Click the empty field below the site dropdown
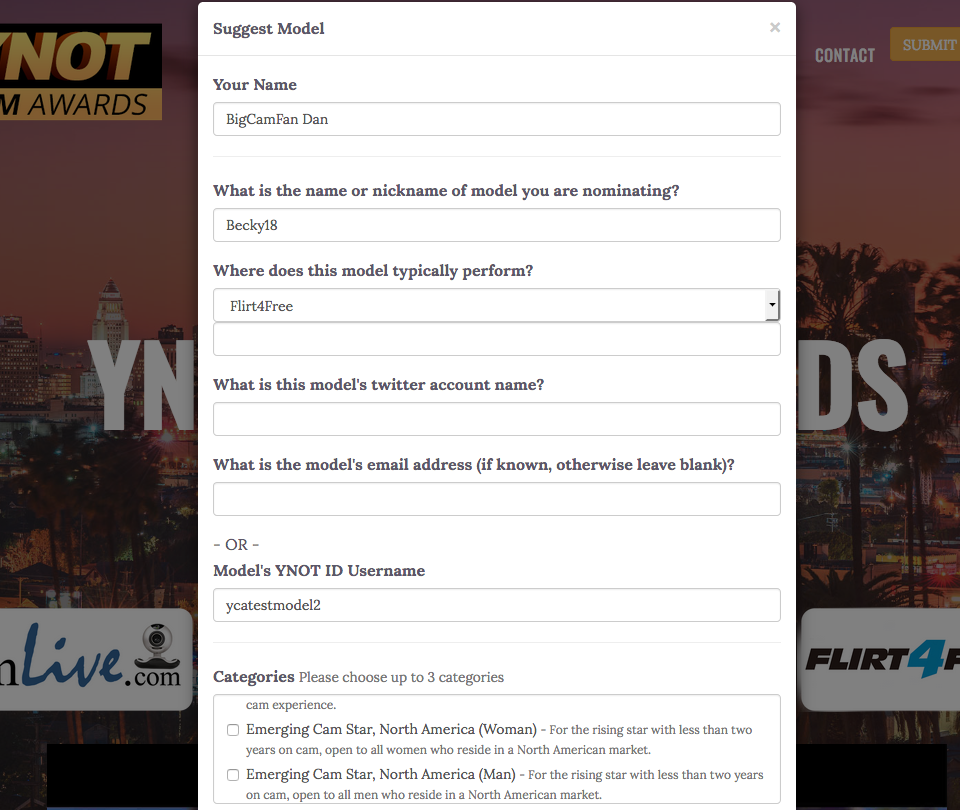 pyautogui.click(x=496, y=340)
